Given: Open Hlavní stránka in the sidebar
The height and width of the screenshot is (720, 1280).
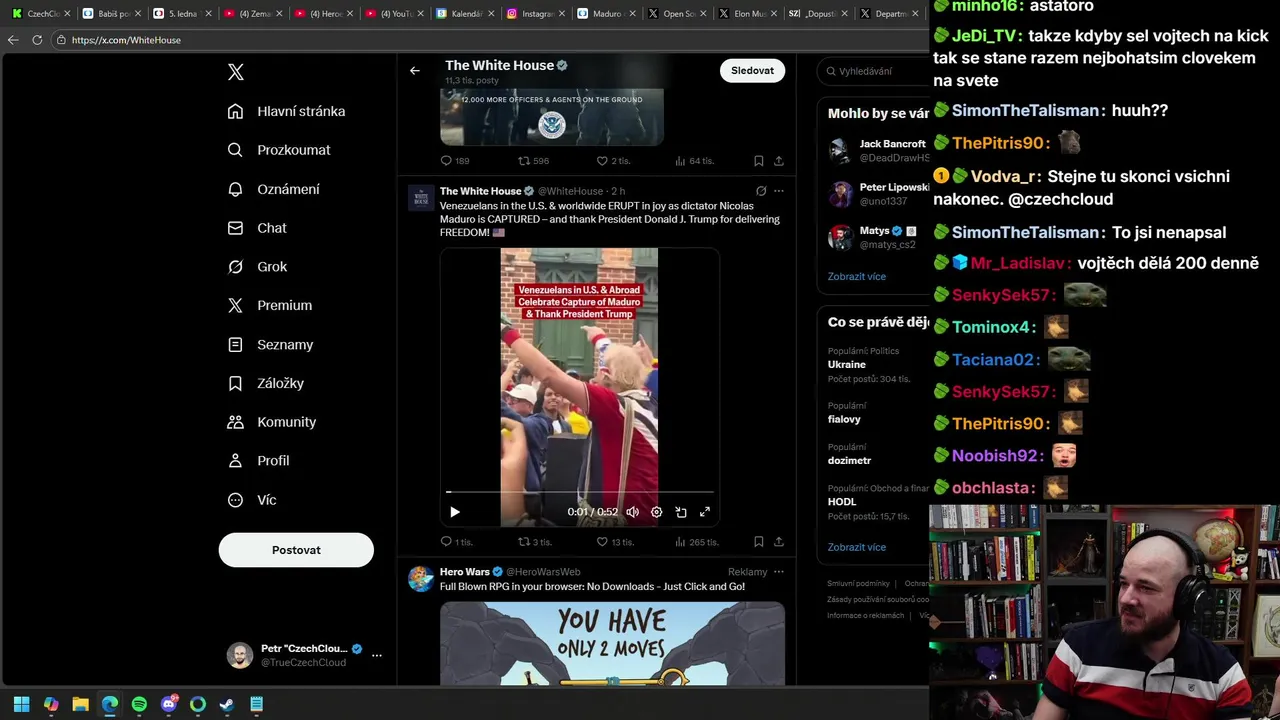Looking at the screenshot, I should point(286,111).
